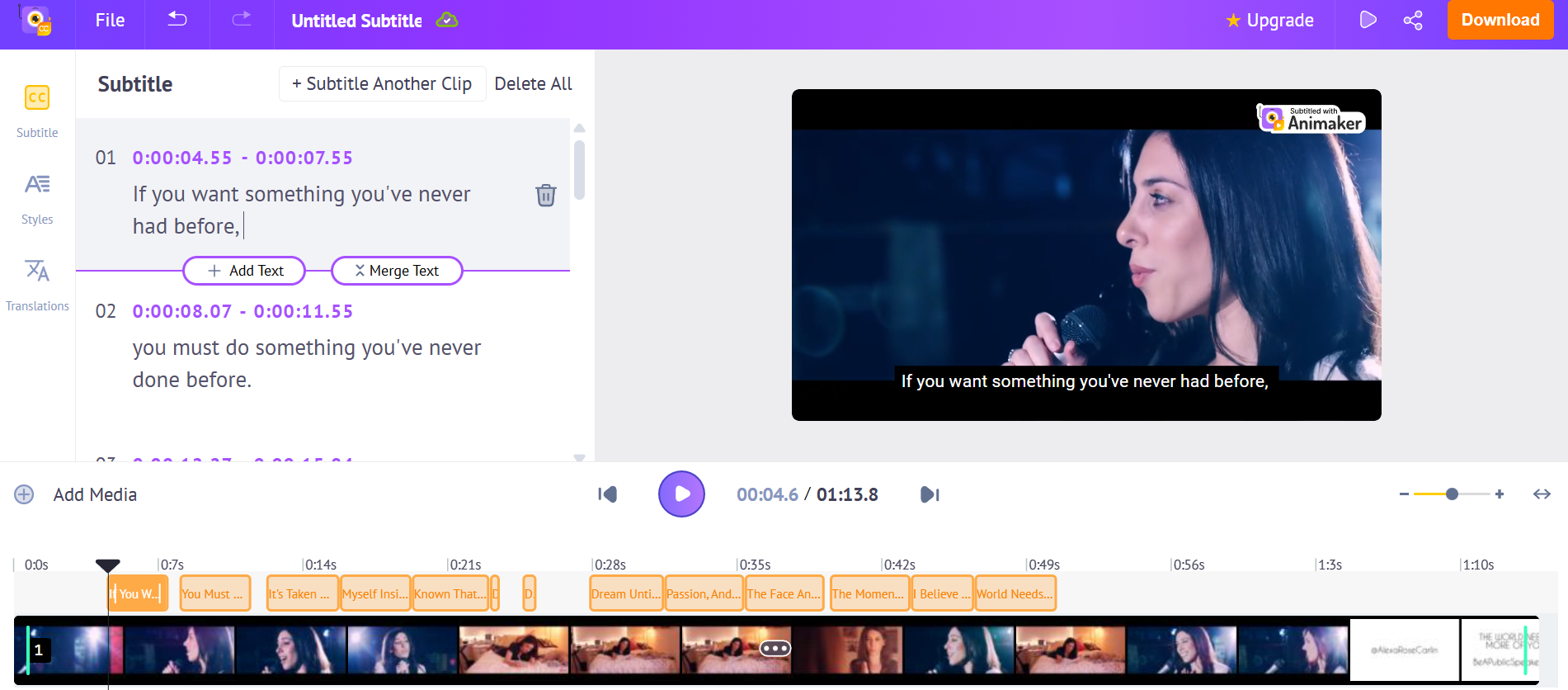The width and height of the screenshot is (1568, 690).
Task: Open the share options icon
Action: click(x=1413, y=21)
